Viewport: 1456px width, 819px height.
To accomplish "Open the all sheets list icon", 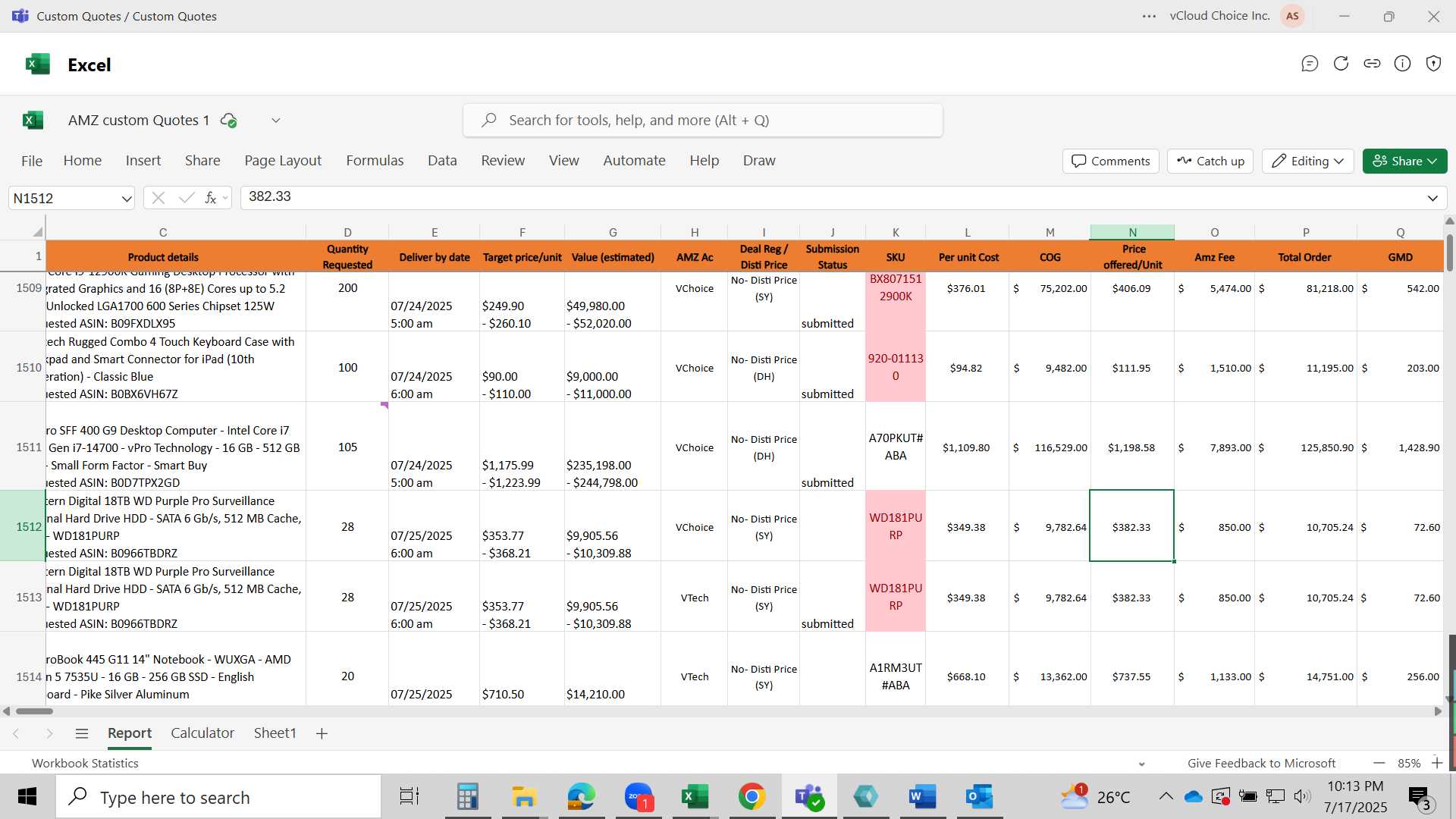I will click(82, 733).
